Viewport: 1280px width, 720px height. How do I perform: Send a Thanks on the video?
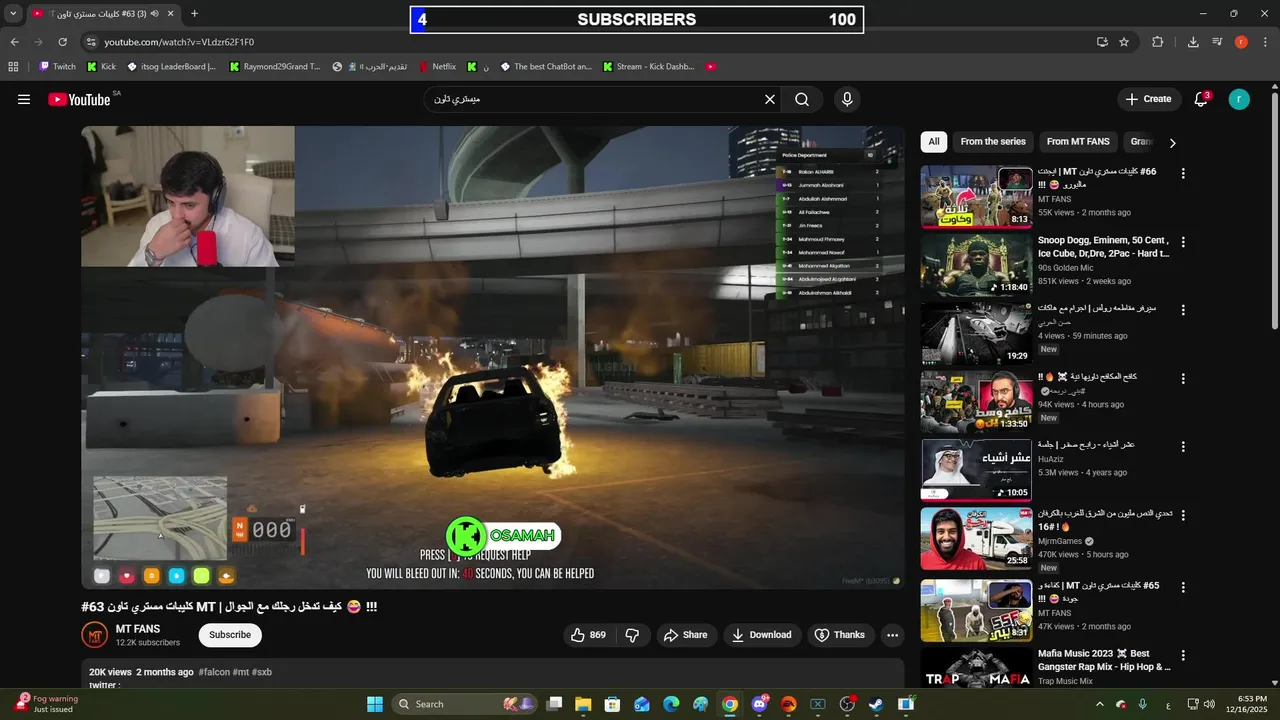point(839,635)
